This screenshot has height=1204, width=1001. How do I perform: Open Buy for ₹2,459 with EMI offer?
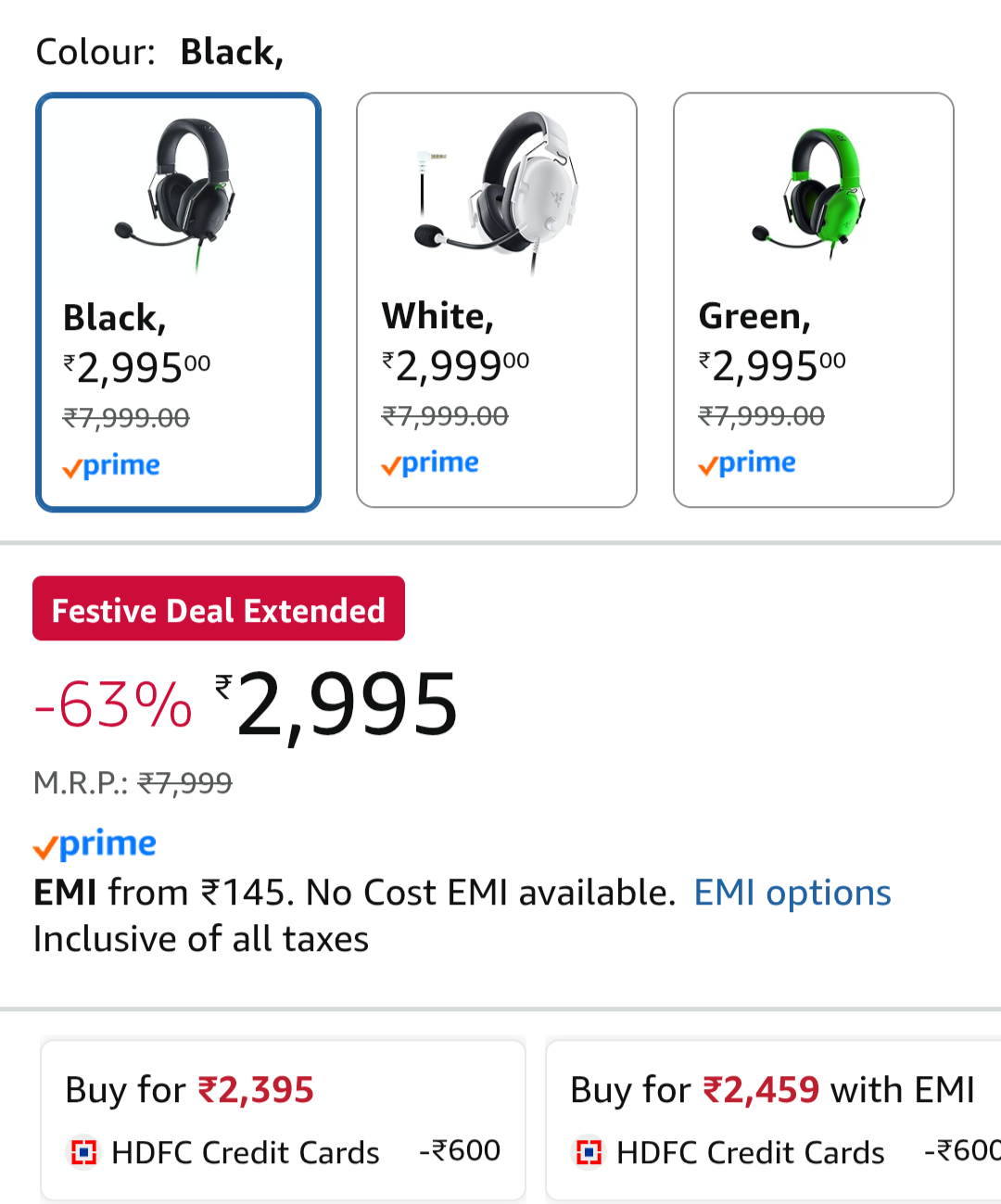click(x=773, y=1120)
